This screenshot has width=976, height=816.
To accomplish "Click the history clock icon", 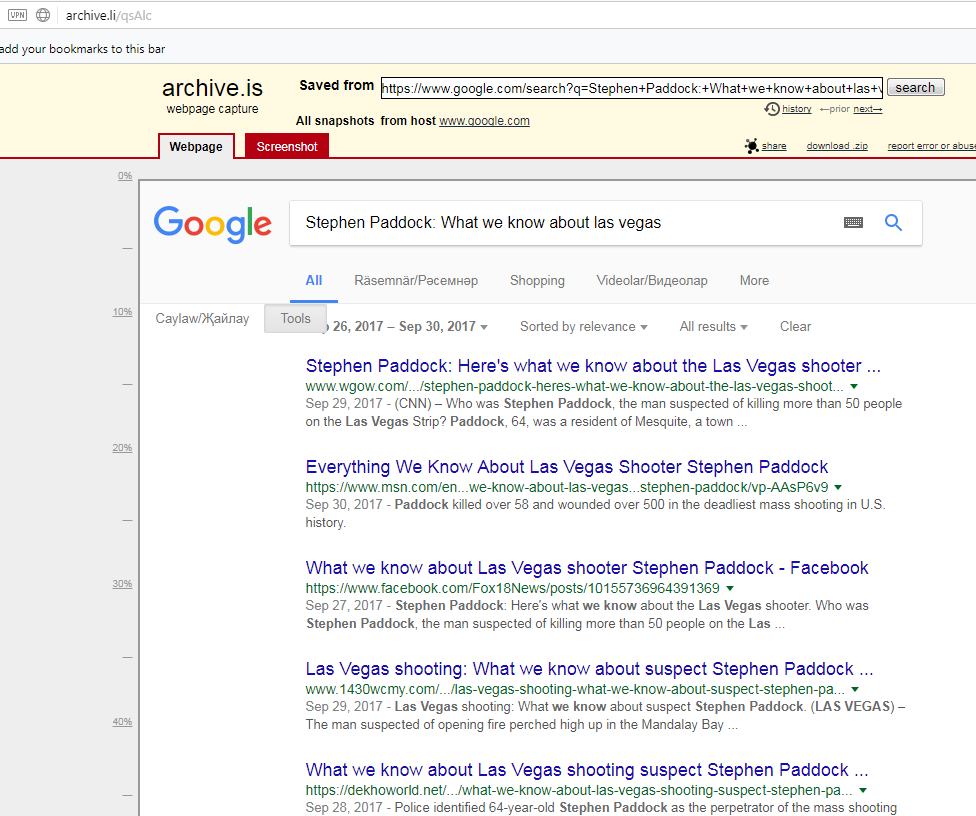I will coord(772,109).
